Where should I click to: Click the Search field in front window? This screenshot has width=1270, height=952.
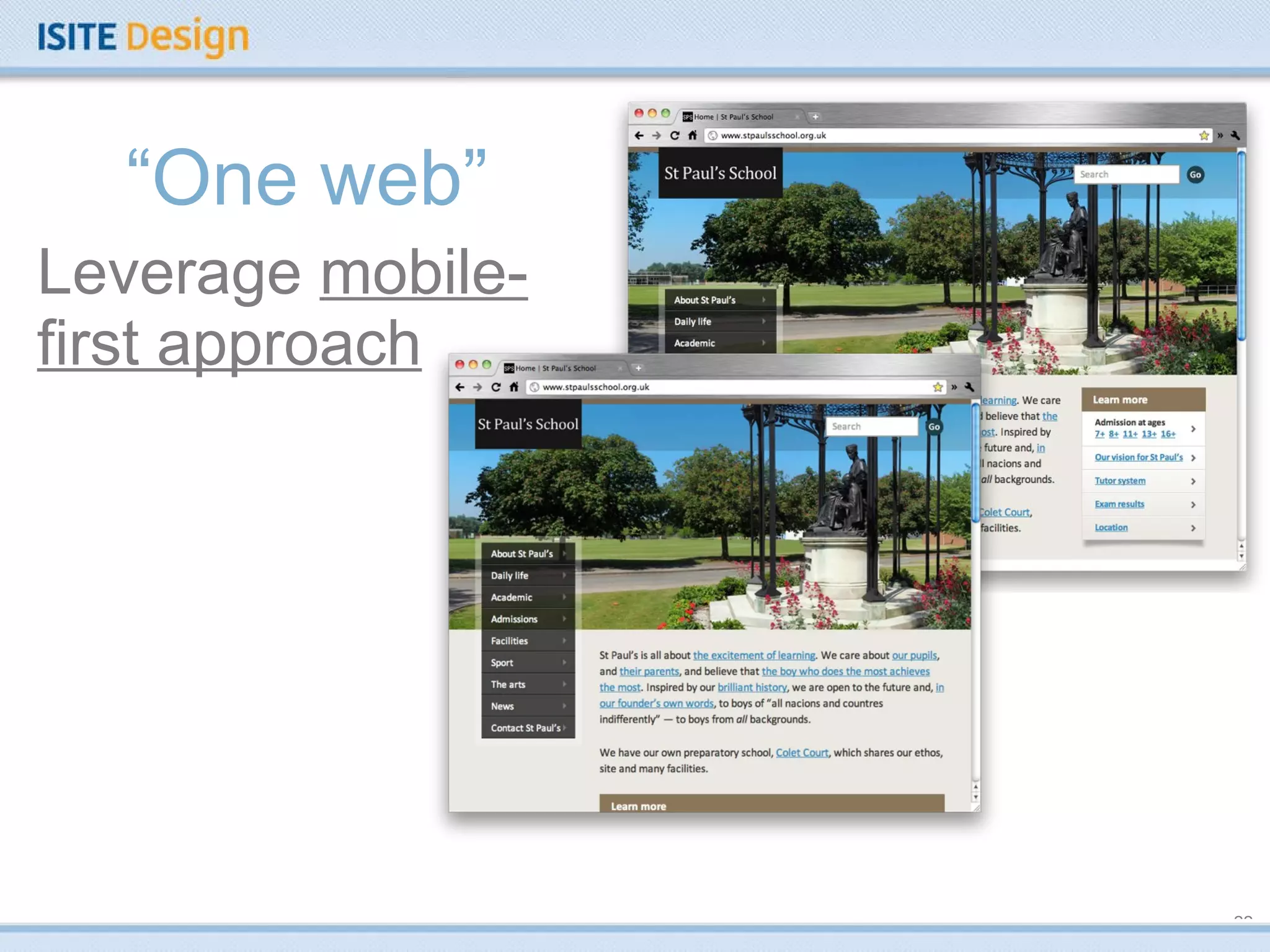[871, 426]
